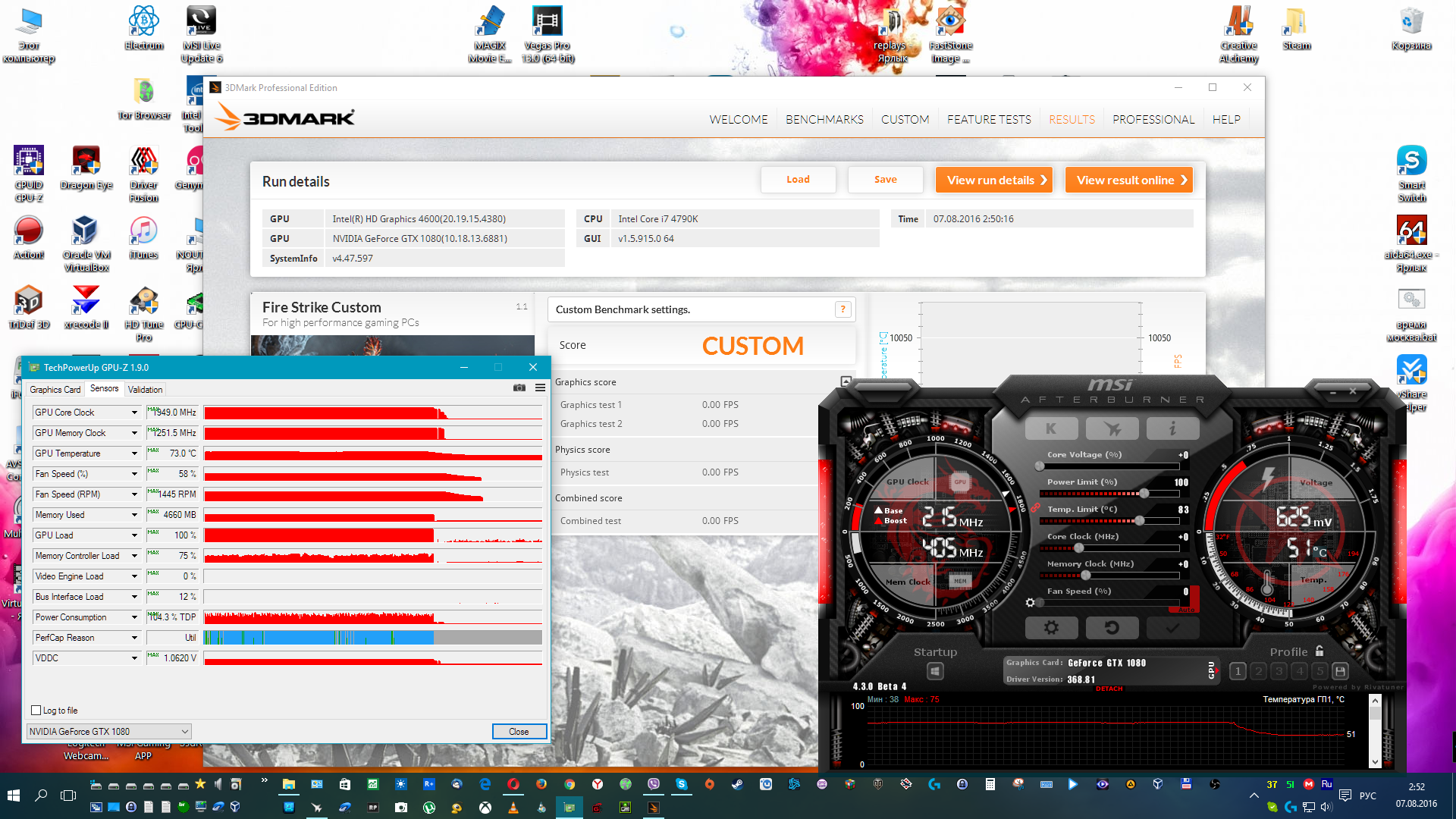Toggle Afterburner profile lock icon

click(x=1319, y=651)
